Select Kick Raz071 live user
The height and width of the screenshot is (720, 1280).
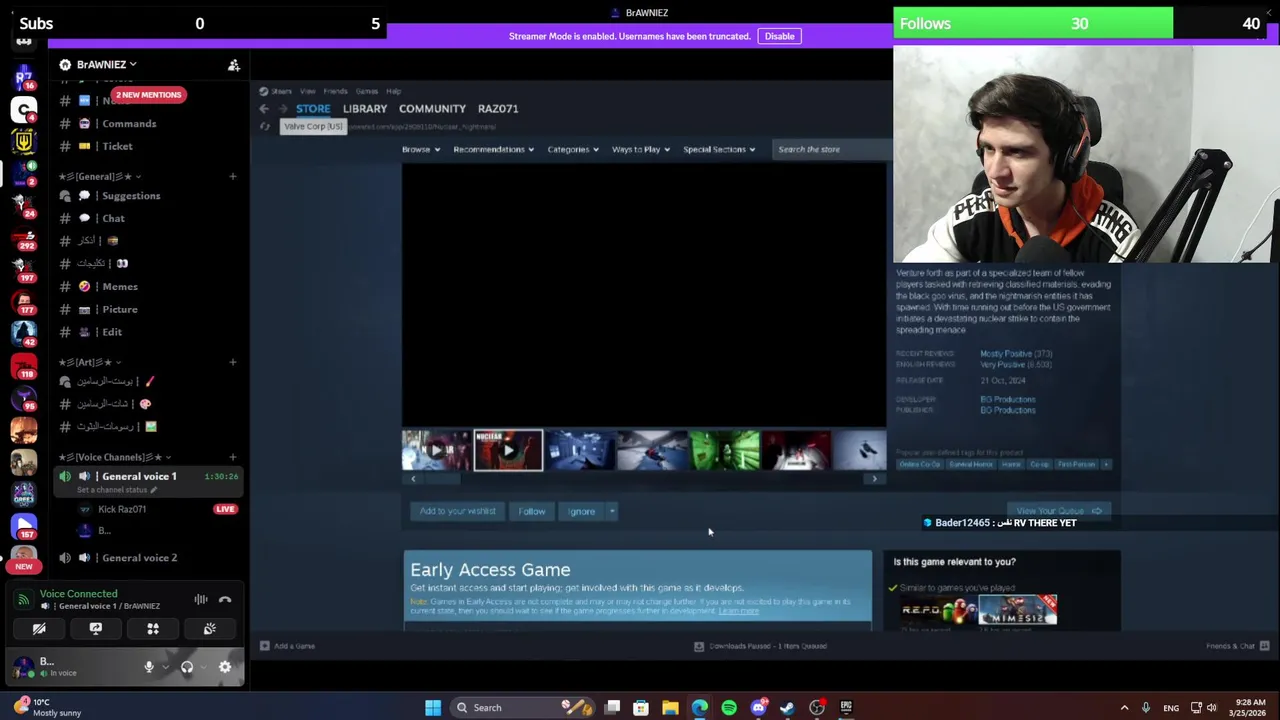pyautogui.click(x=122, y=509)
